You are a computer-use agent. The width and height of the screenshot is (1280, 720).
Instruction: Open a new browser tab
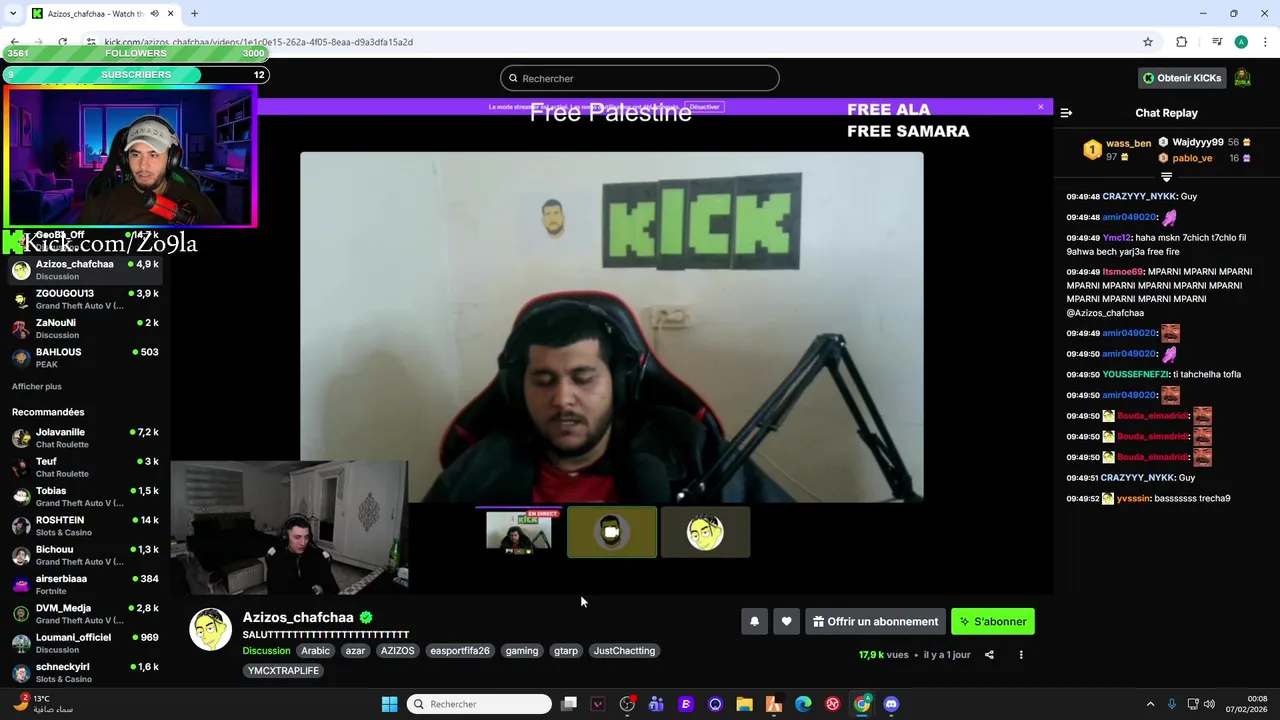coord(194,13)
